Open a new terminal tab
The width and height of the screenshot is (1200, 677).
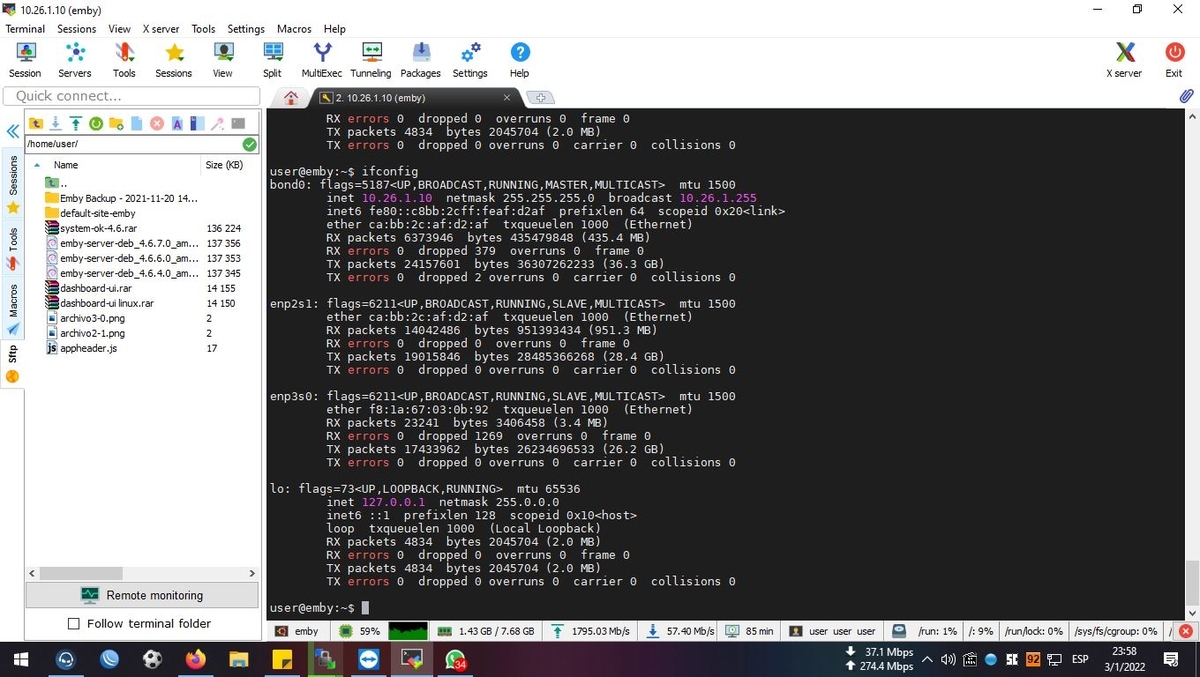(x=540, y=98)
